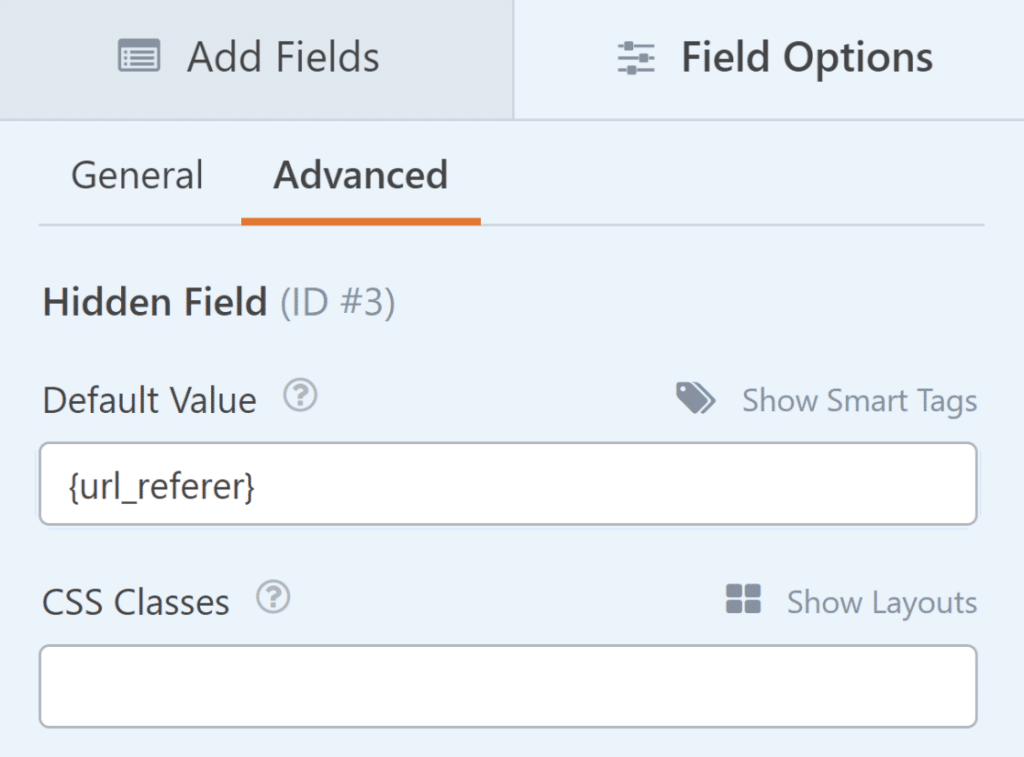Click the grid icon next to Show Layouts
Viewport: 1024px width, 757px height.
tap(742, 600)
